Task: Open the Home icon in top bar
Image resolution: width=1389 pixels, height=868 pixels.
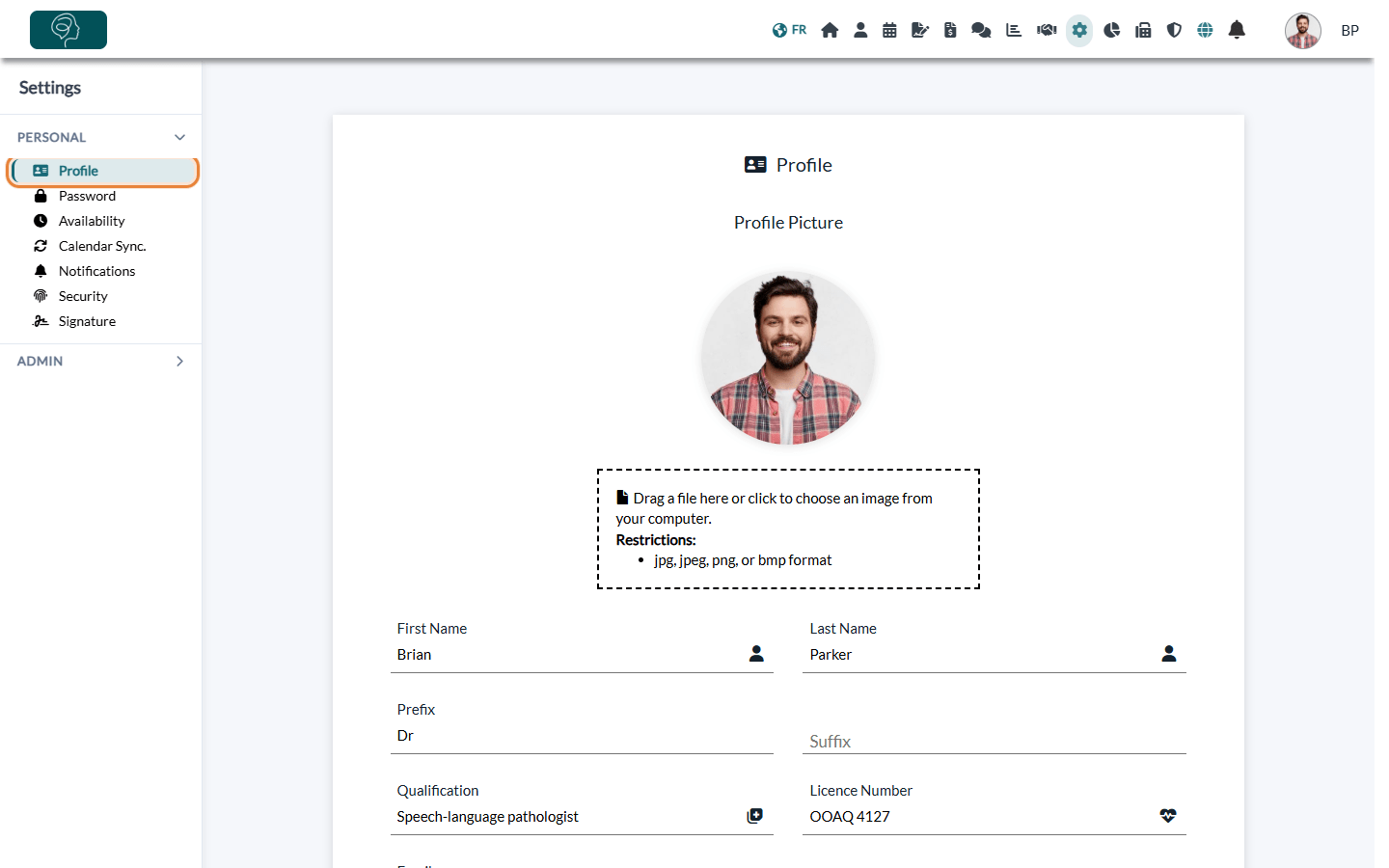Action: coord(830,30)
